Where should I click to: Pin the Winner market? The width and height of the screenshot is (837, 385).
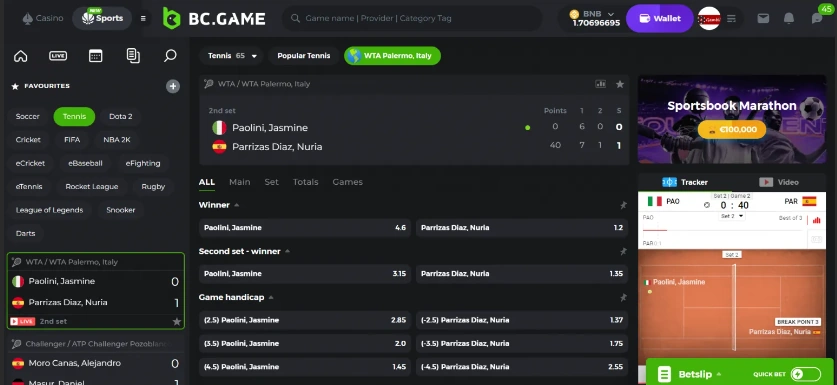pos(623,205)
